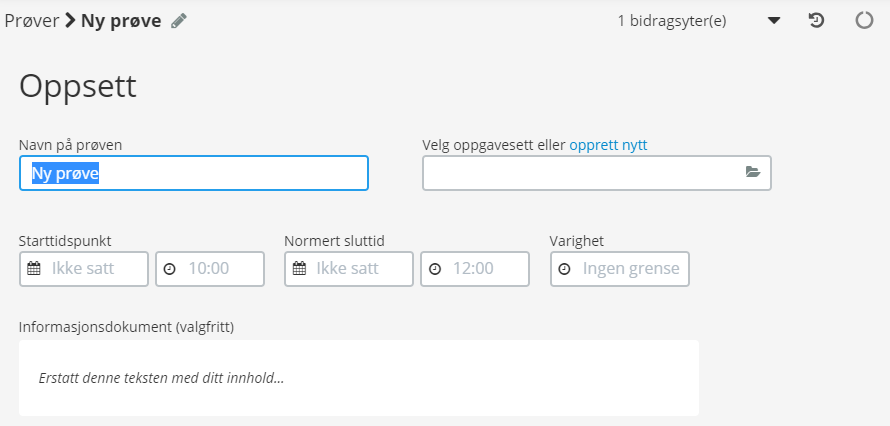
Task: Open the Varighet Ingen grense picker
Action: tap(620, 269)
